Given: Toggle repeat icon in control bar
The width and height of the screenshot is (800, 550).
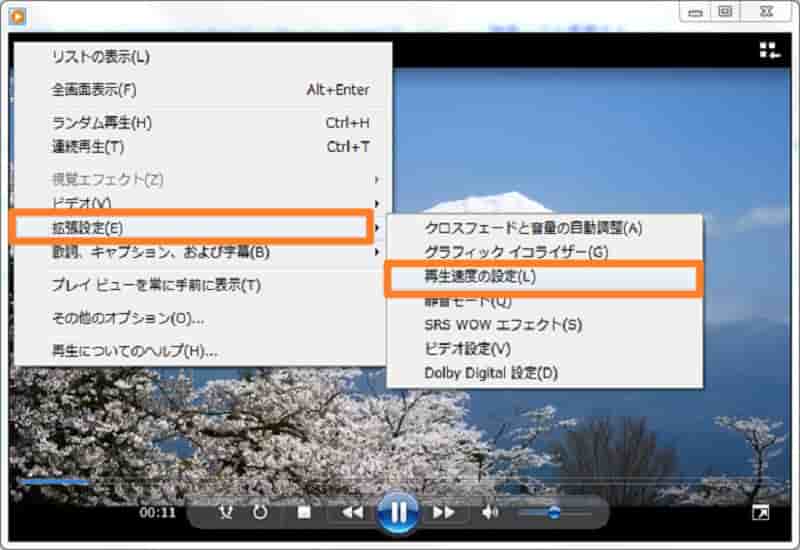Looking at the screenshot, I should (x=260, y=512).
